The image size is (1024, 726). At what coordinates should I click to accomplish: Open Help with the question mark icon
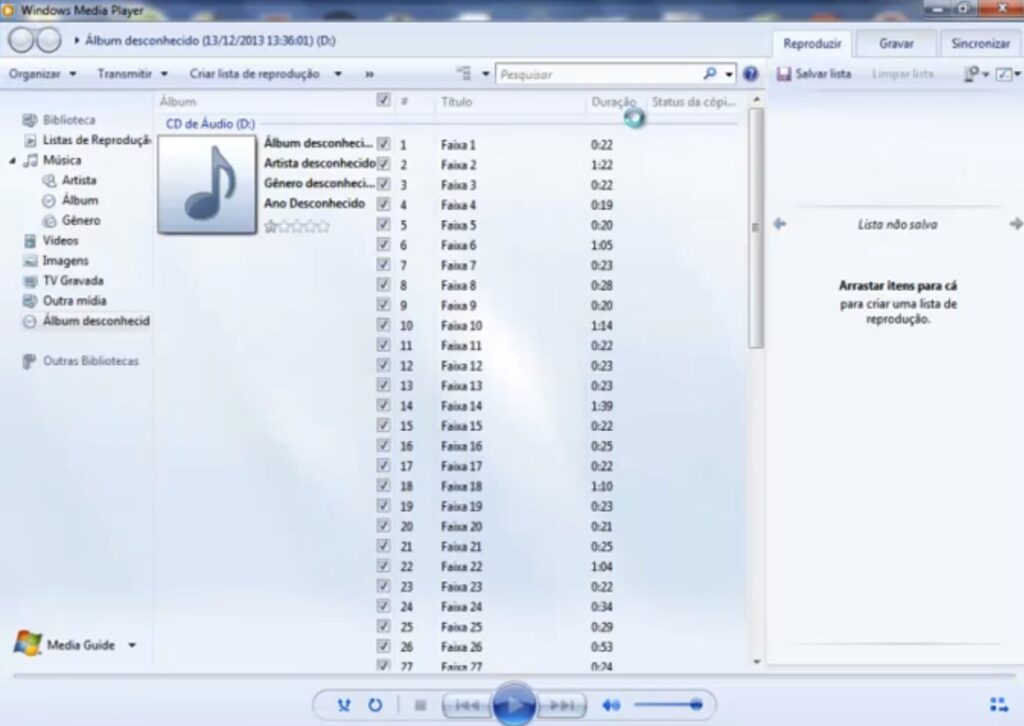point(750,74)
